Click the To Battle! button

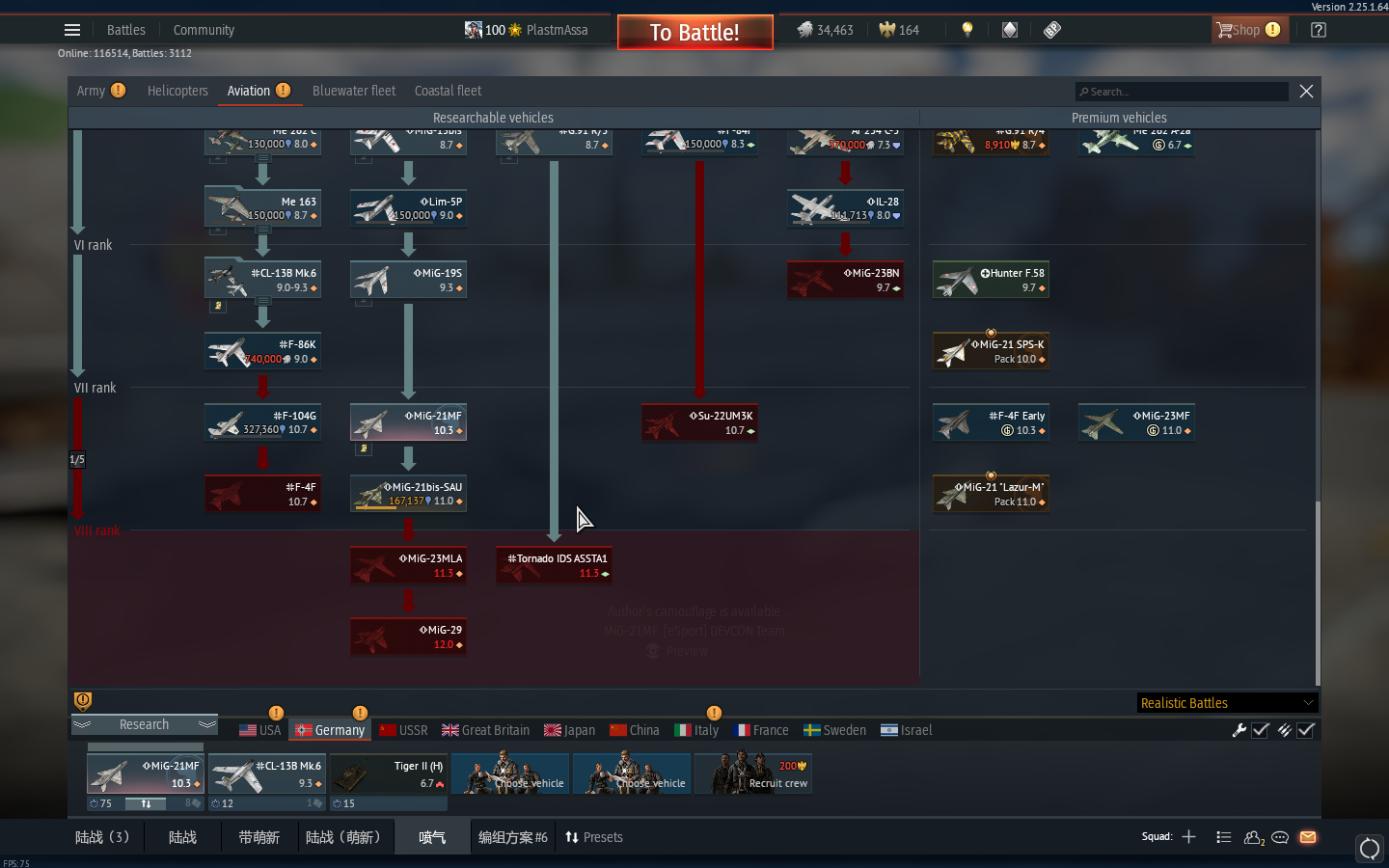click(x=694, y=32)
